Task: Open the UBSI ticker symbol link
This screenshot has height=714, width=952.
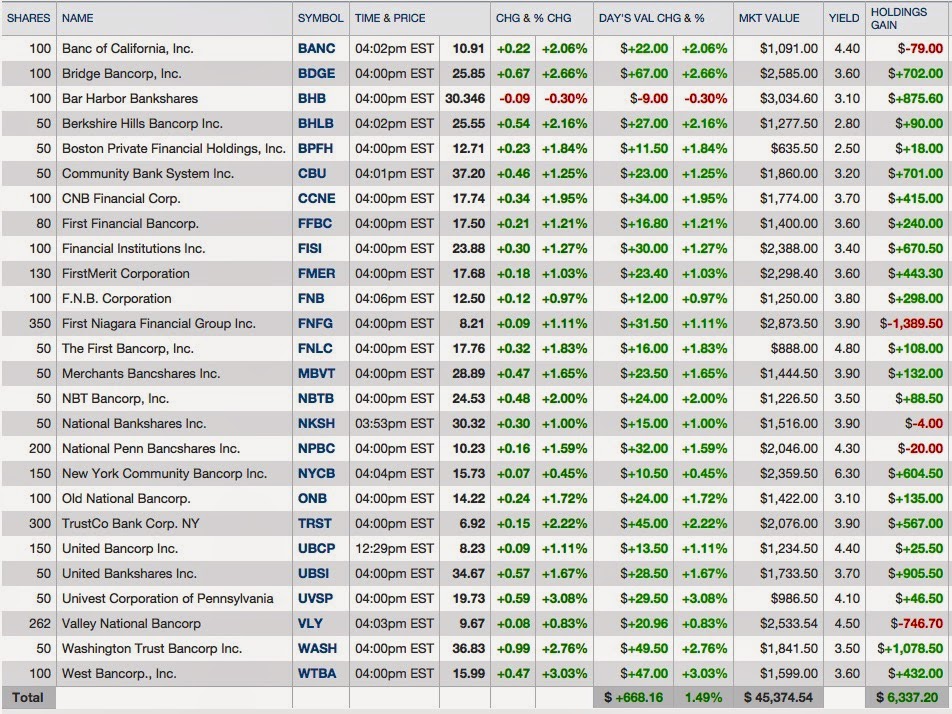Action: pyautogui.click(x=313, y=573)
